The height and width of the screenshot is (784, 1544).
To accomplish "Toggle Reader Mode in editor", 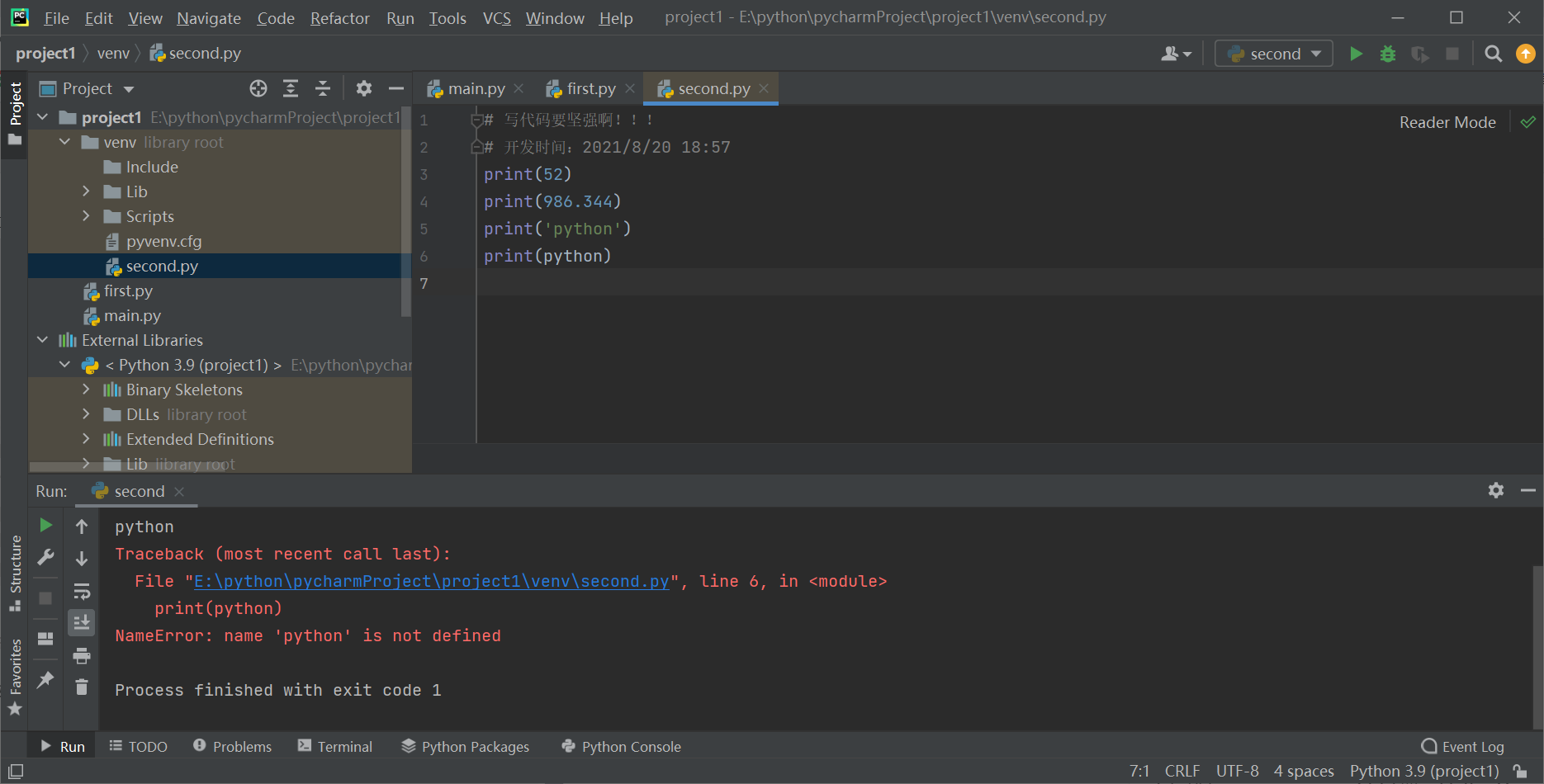I will 1447,122.
